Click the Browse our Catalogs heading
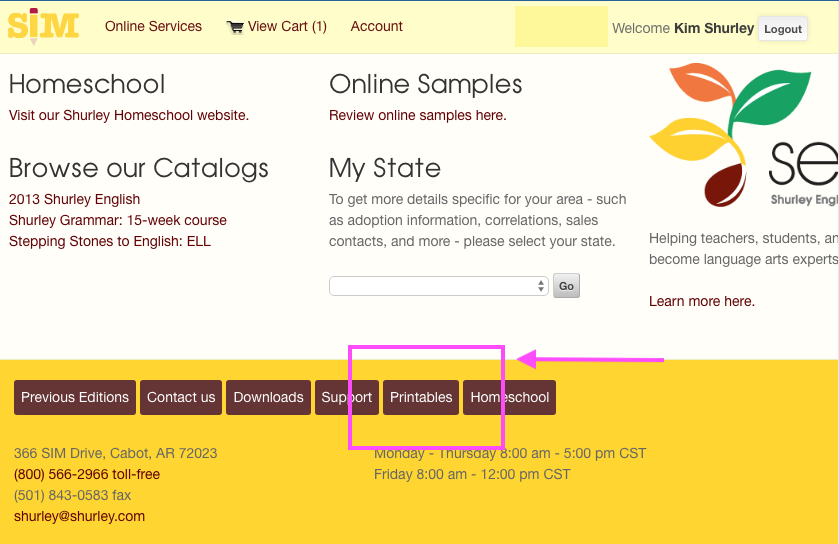Viewport: 839px width, 544px height. coord(139,168)
